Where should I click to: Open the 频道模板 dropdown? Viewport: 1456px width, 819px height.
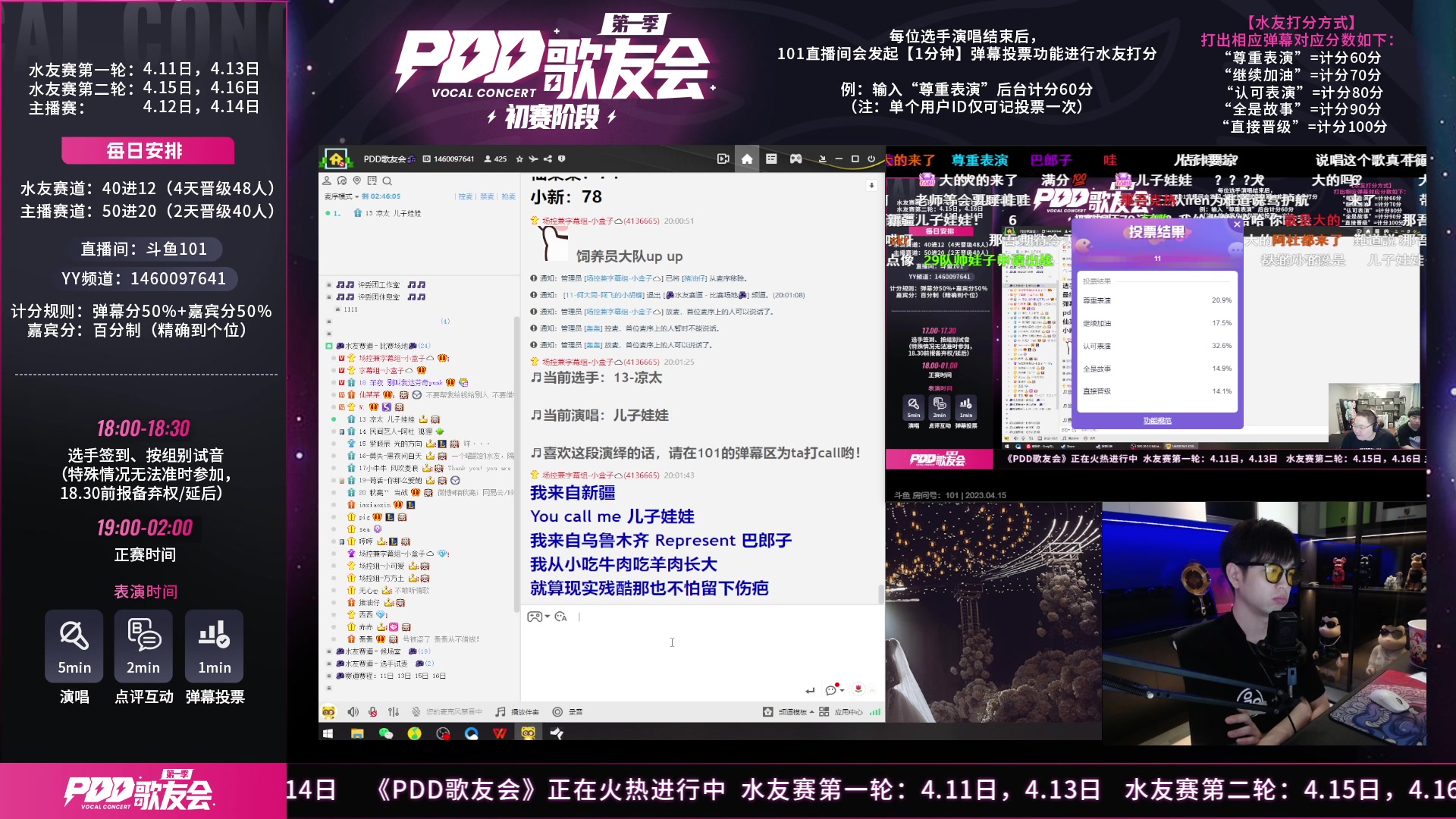(x=789, y=712)
